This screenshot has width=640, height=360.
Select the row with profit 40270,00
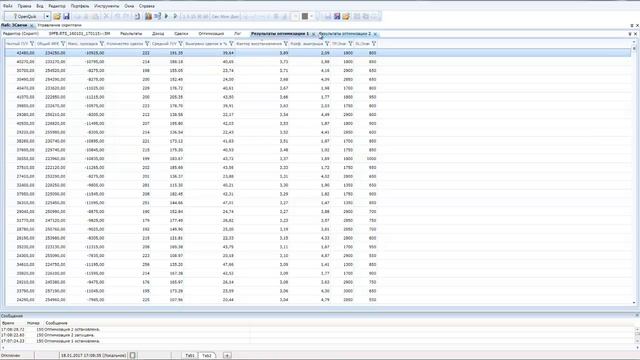tap(318, 62)
